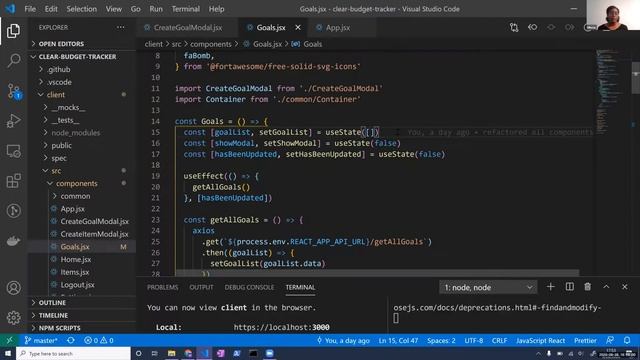Open the Selection menu
This screenshot has width=640, height=360.
(x=82, y=9)
